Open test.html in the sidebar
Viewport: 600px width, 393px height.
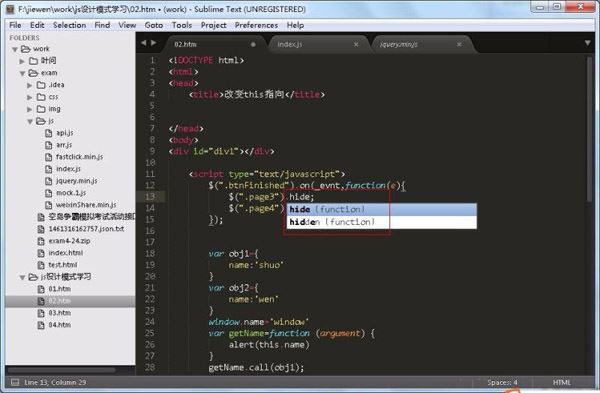(x=63, y=265)
